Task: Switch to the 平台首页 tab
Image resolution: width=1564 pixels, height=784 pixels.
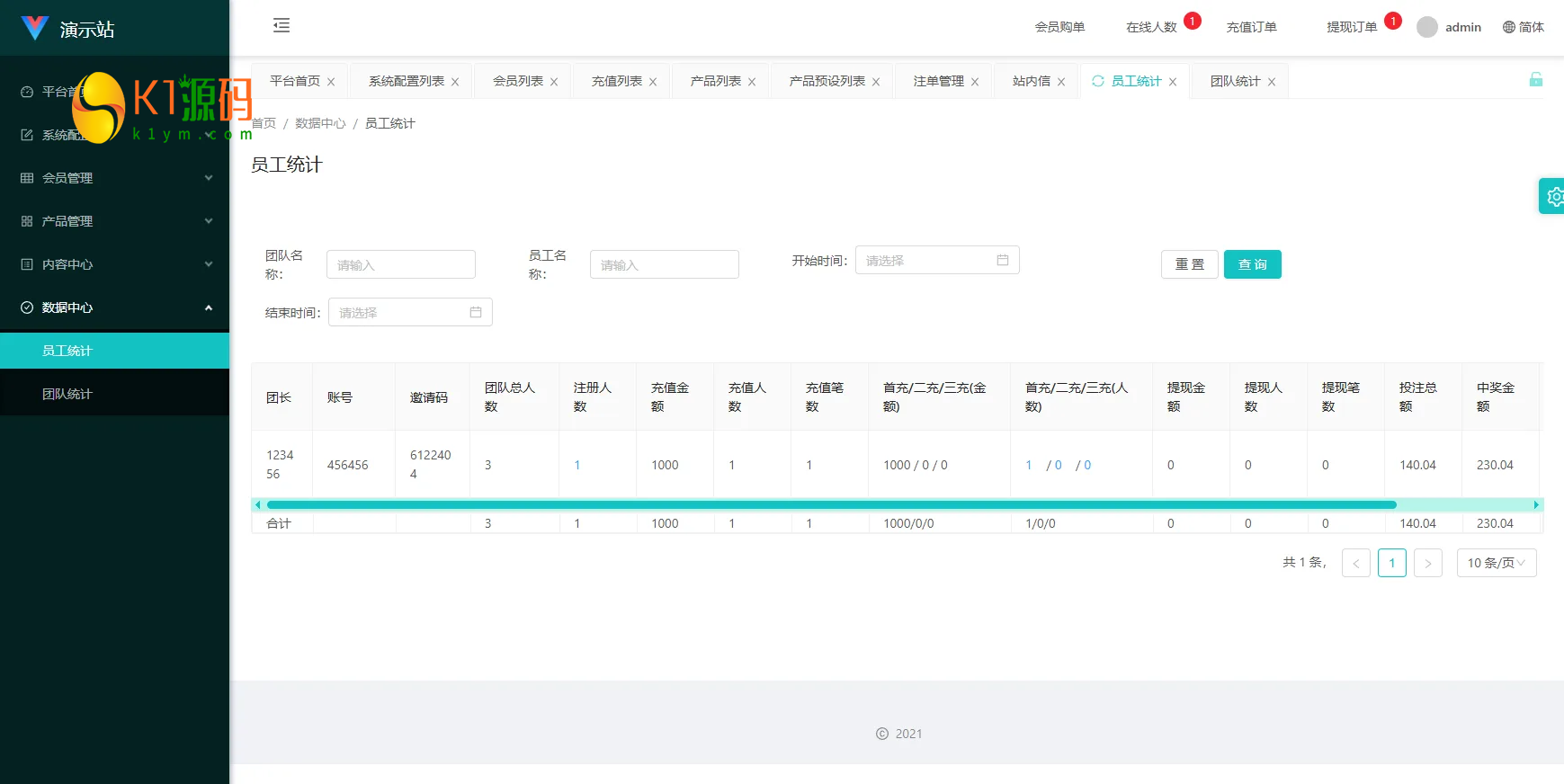Action: tap(295, 81)
